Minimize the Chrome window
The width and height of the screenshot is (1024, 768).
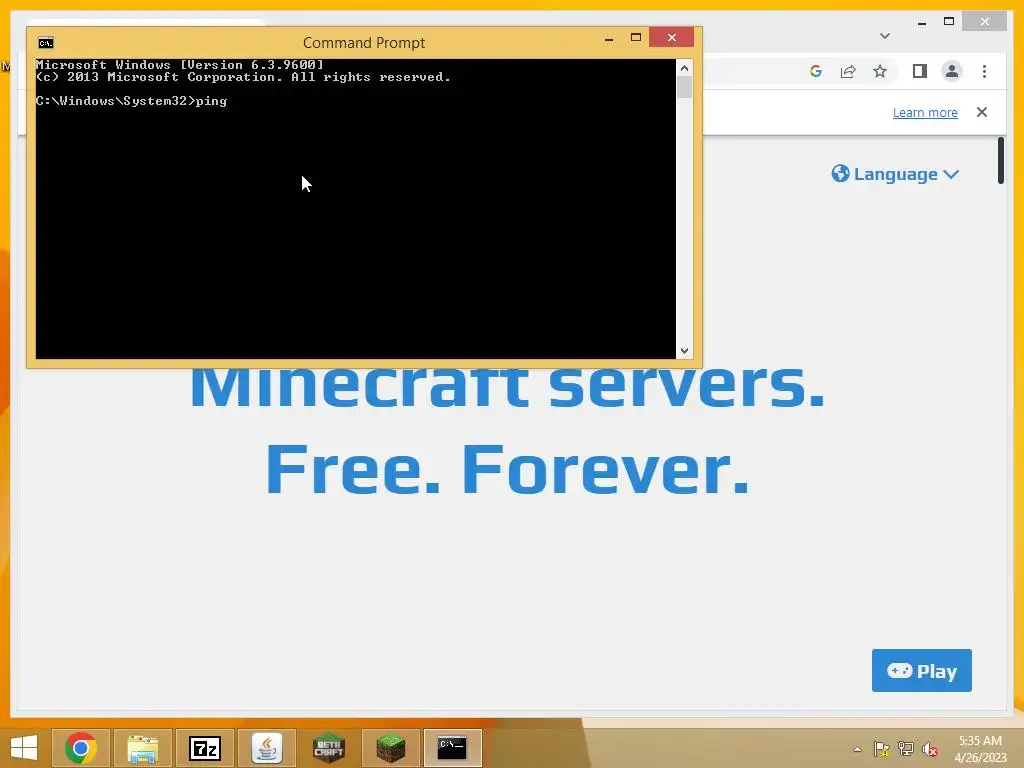(921, 22)
